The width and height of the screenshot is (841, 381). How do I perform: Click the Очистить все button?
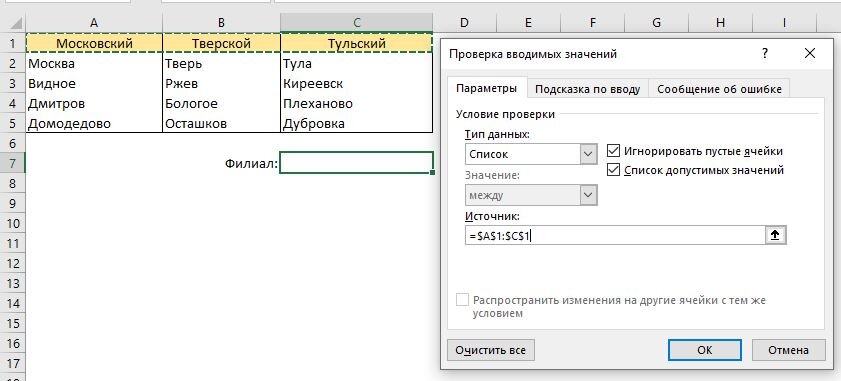coord(490,350)
